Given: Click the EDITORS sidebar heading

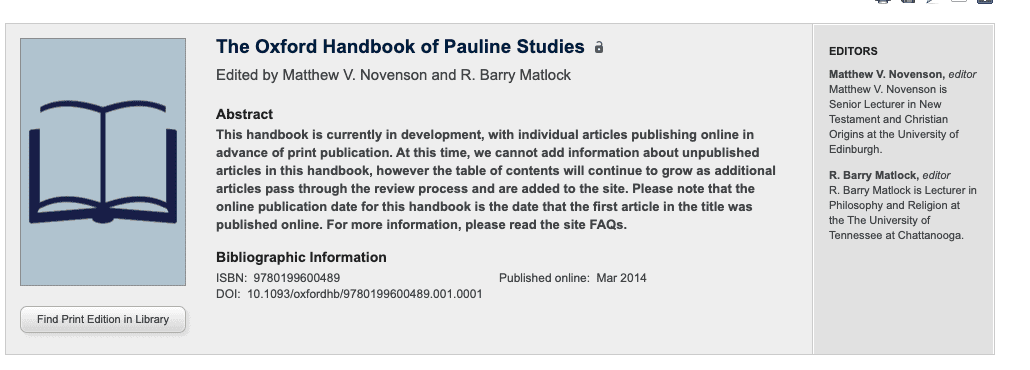Looking at the screenshot, I should (x=853, y=51).
